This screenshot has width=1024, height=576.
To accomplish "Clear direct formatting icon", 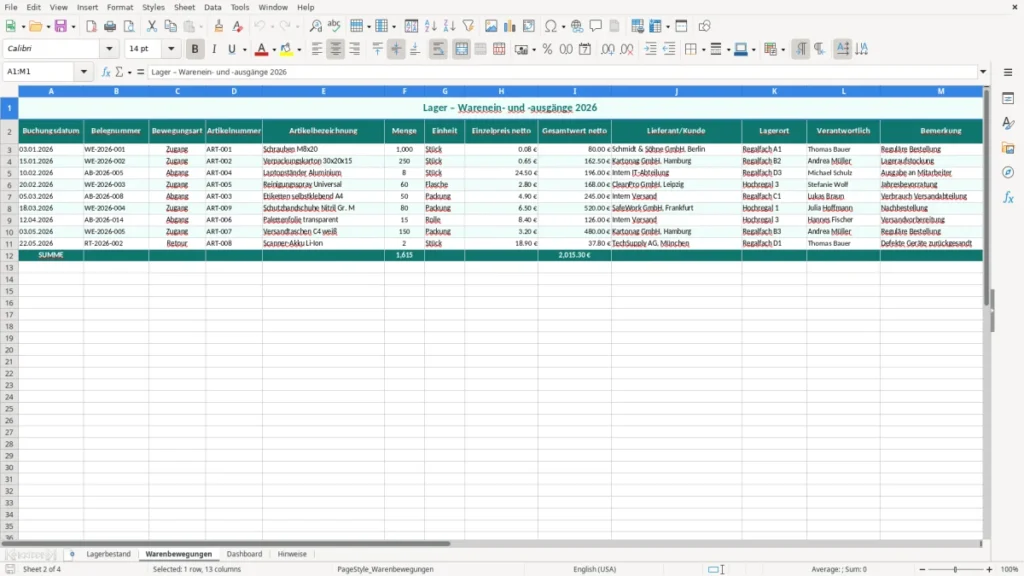I will coord(238,26).
